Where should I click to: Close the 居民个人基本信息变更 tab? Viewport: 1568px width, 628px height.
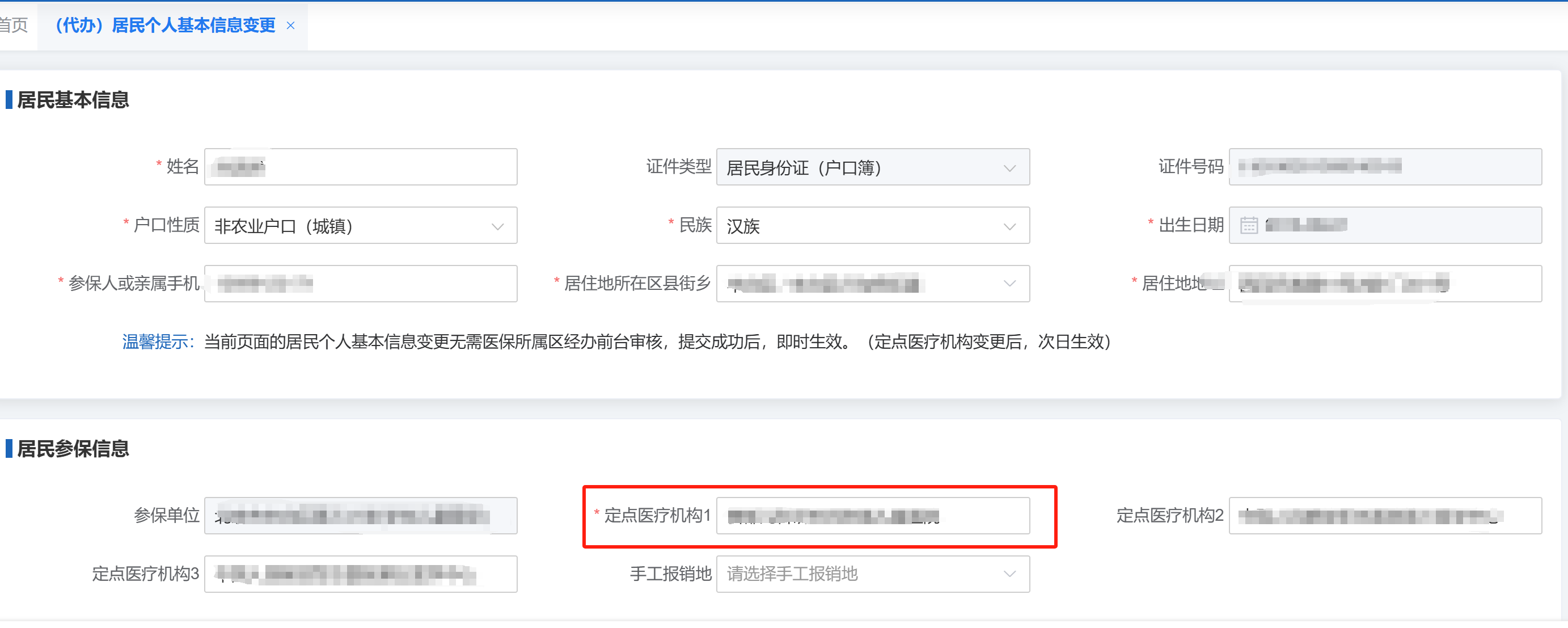(290, 26)
